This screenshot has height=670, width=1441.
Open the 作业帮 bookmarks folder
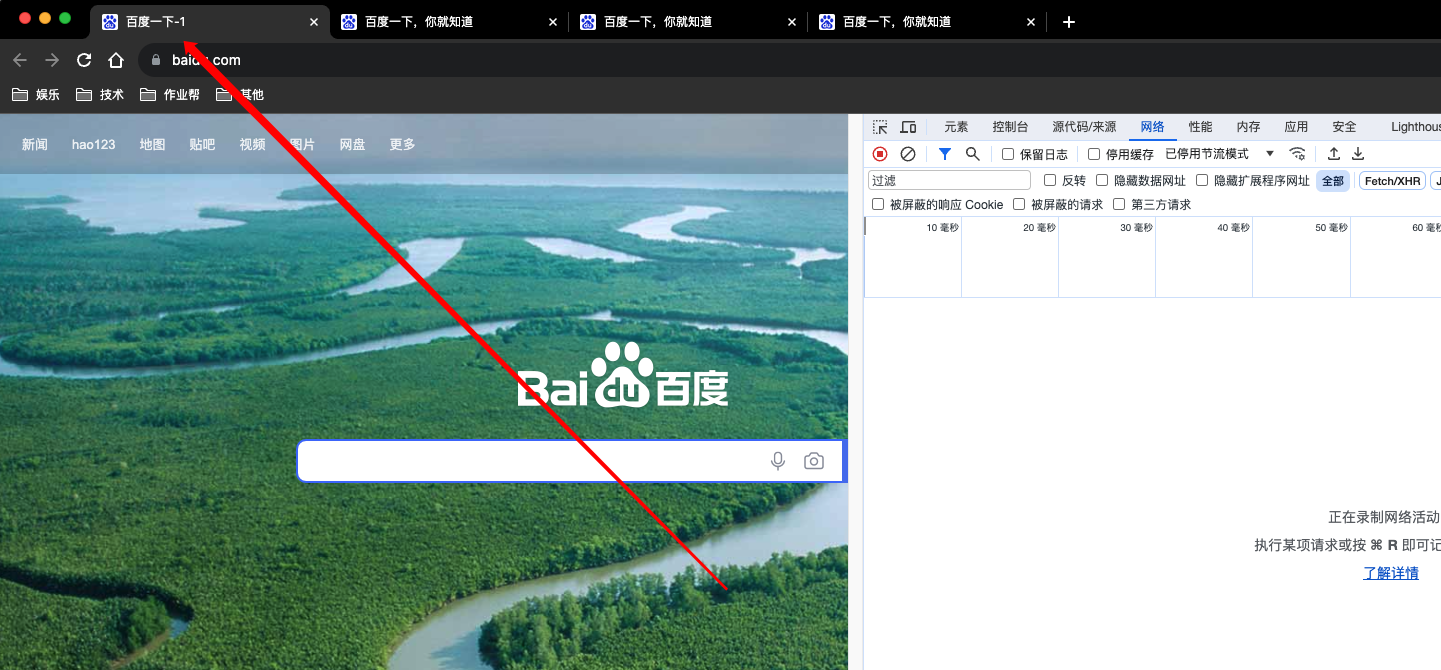(170, 95)
